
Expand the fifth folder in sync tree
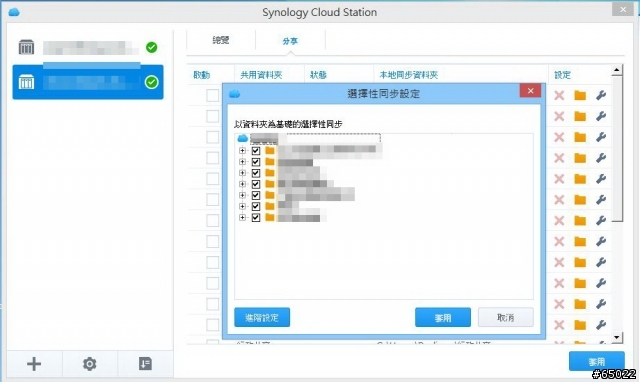pos(242,195)
